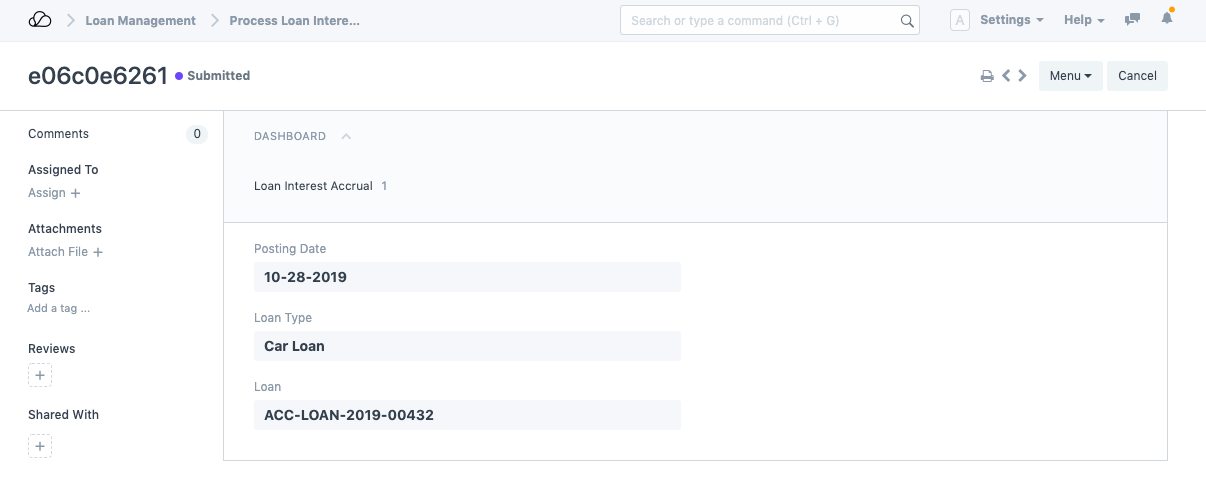Open the notifications bell
The width and height of the screenshot is (1206, 481).
1167,20
